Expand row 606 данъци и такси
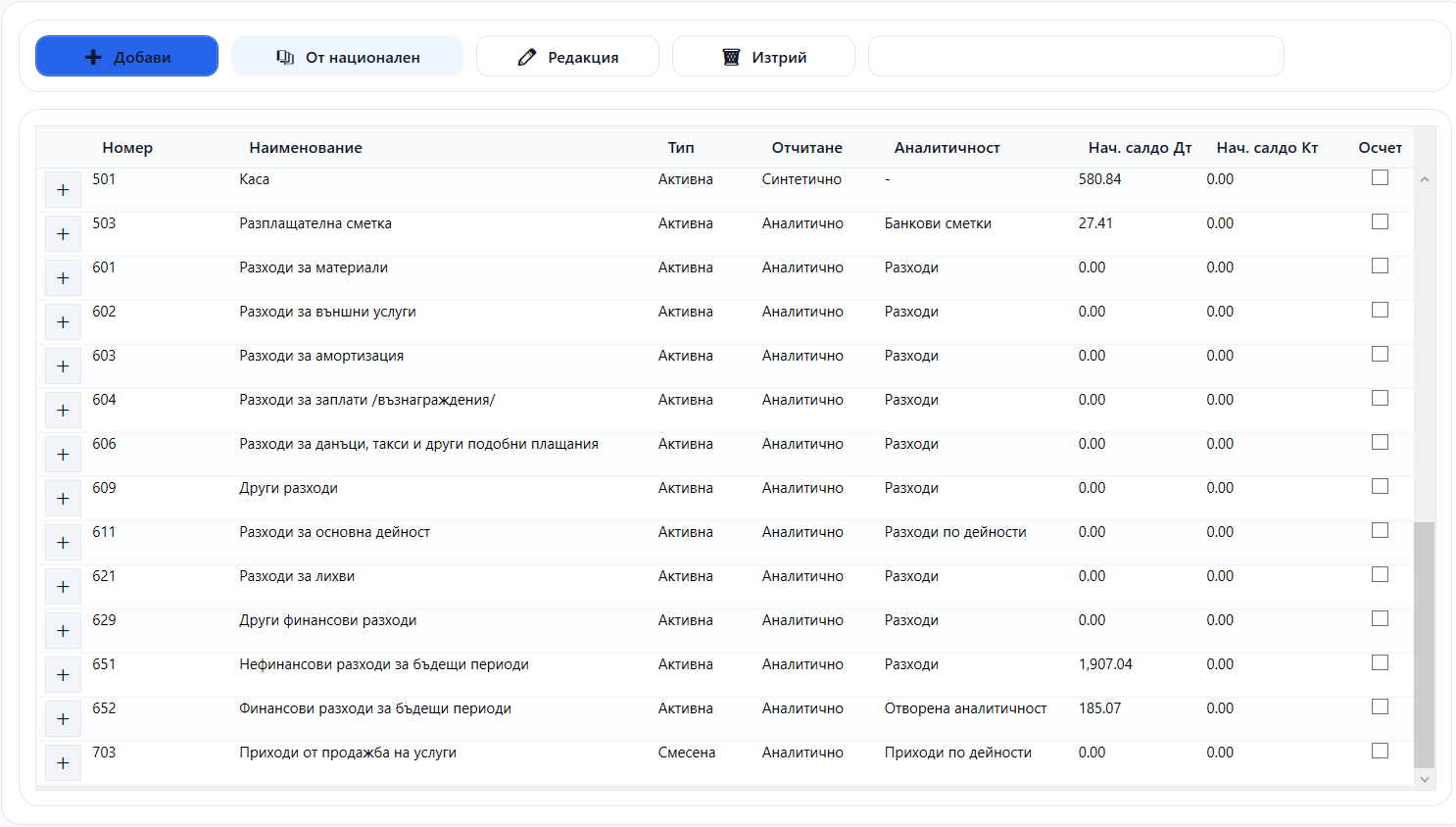The image size is (1456, 827). [x=63, y=455]
